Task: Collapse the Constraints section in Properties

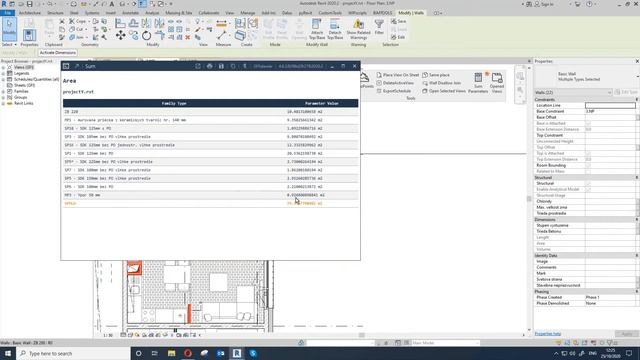Action: 636,100
